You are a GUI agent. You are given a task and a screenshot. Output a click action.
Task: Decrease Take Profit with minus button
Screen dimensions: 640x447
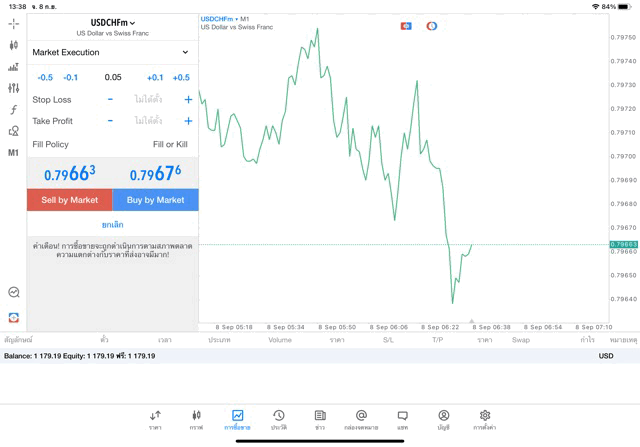pos(110,121)
